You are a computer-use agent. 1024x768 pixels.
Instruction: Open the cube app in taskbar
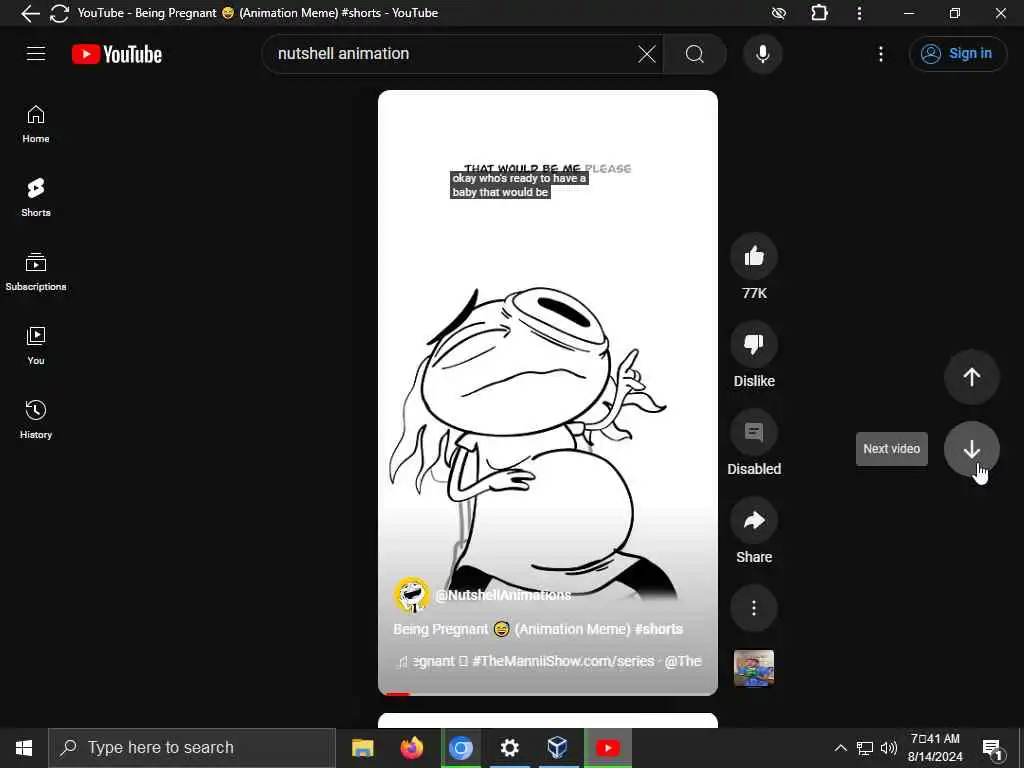[x=557, y=748]
